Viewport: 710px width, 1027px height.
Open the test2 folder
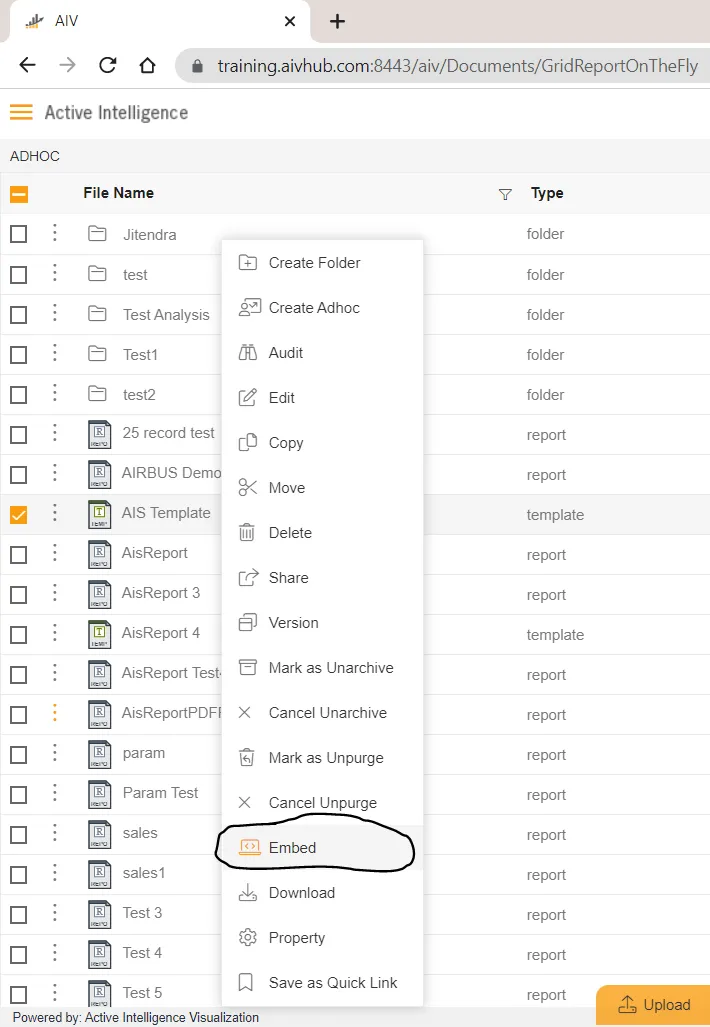pos(139,395)
